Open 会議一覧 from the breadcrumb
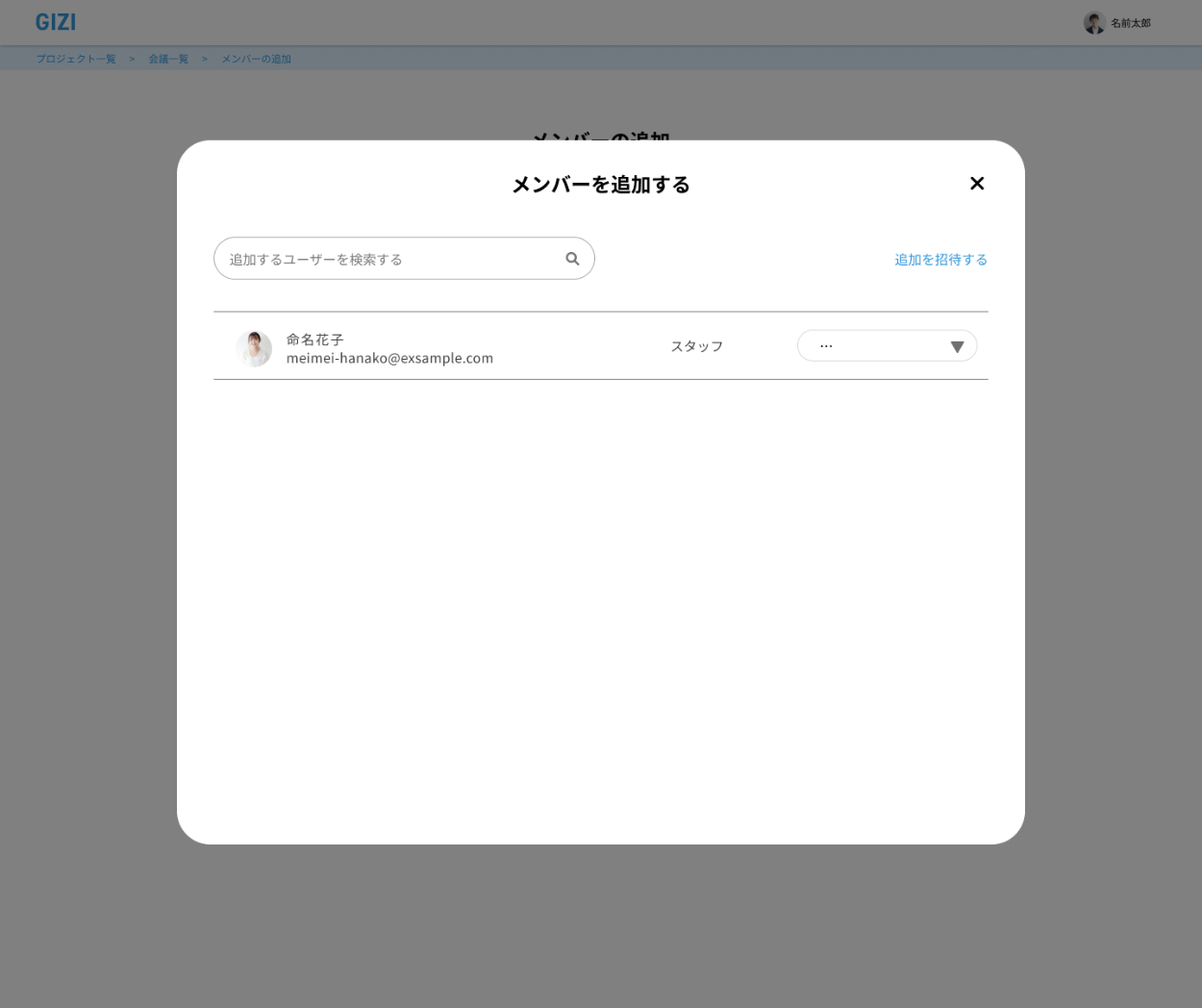This screenshot has height=1008, width=1202. point(168,59)
